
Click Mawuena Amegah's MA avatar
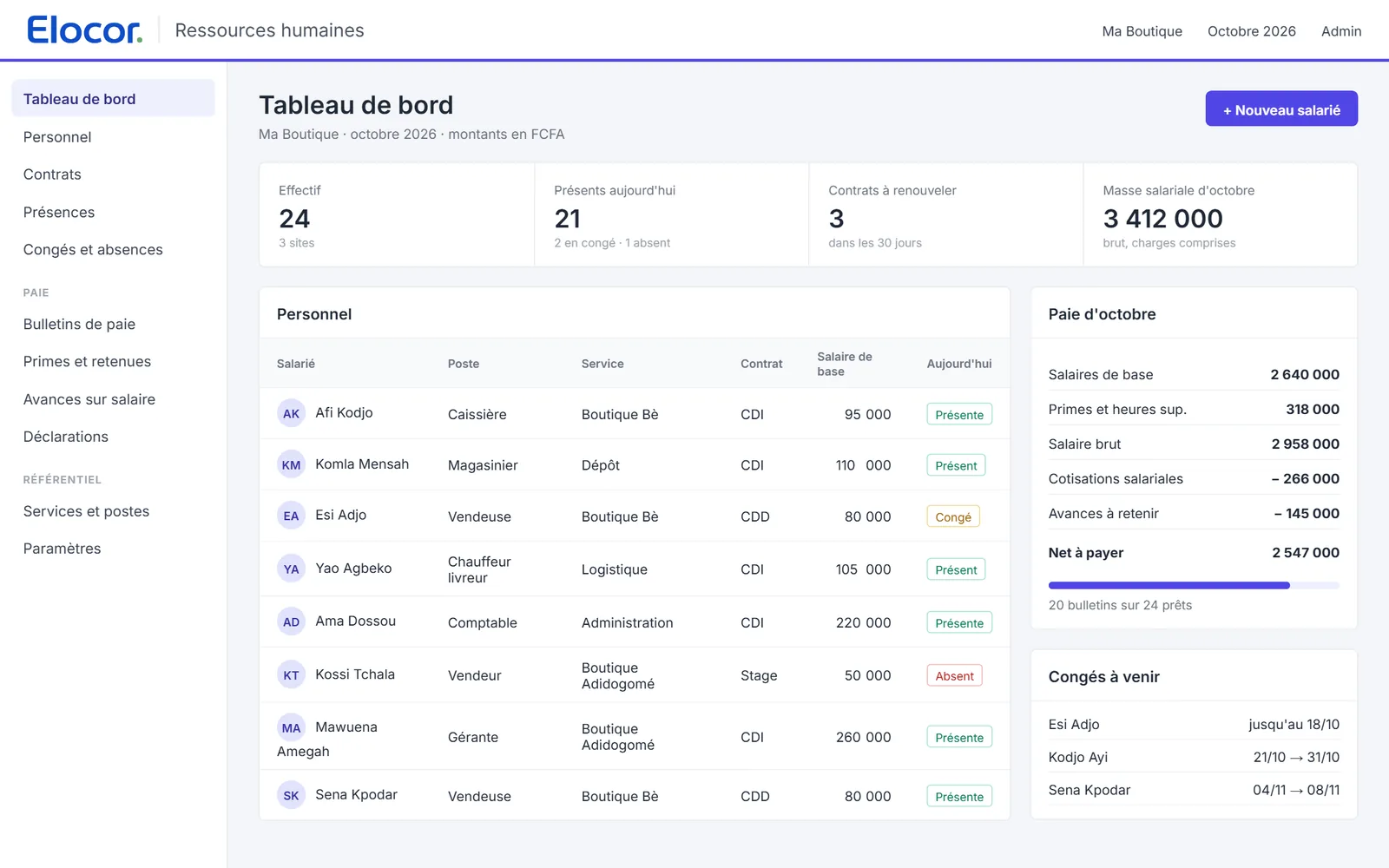291,727
